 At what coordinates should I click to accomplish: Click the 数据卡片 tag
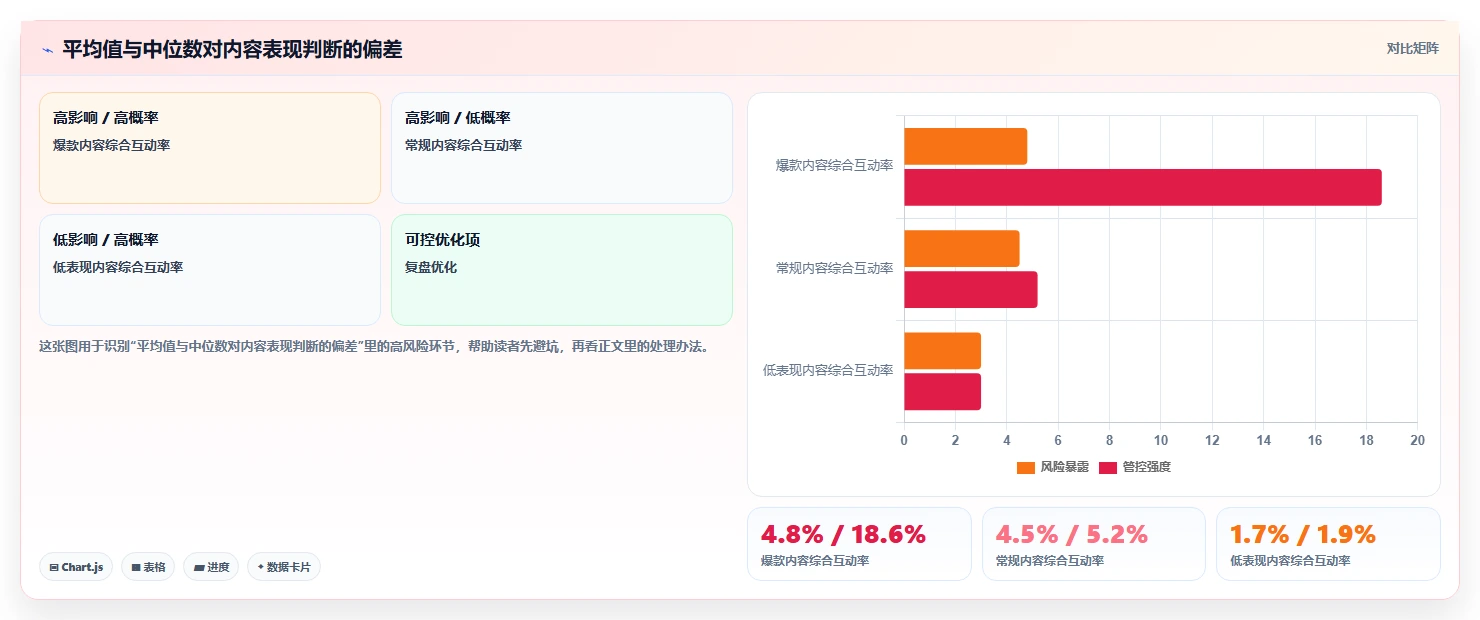(x=284, y=567)
